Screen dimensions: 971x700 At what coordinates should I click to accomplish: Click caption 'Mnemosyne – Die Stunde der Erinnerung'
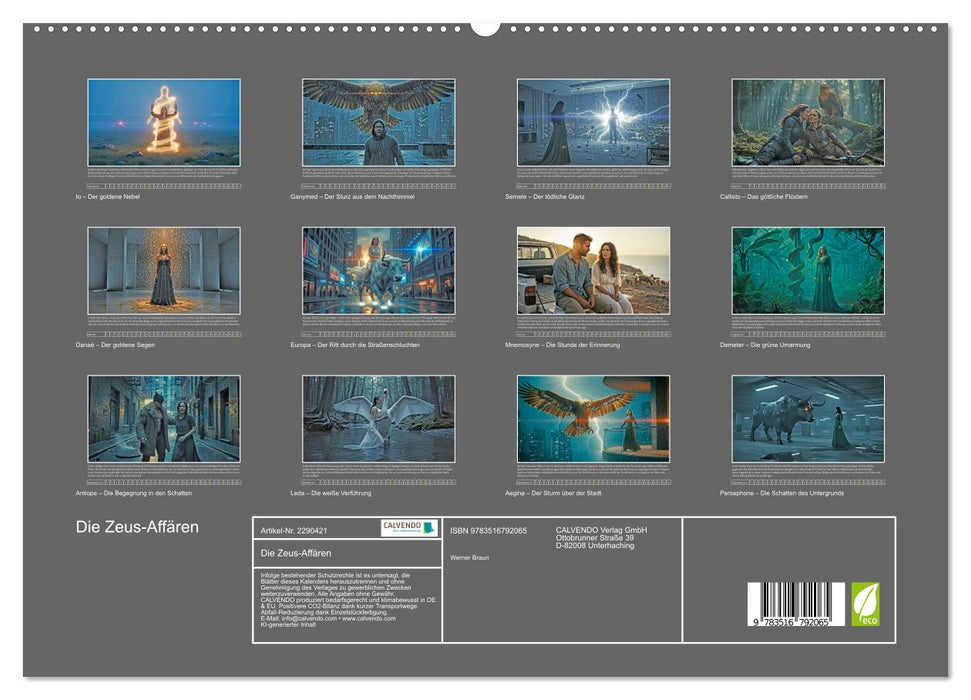coord(562,345)
